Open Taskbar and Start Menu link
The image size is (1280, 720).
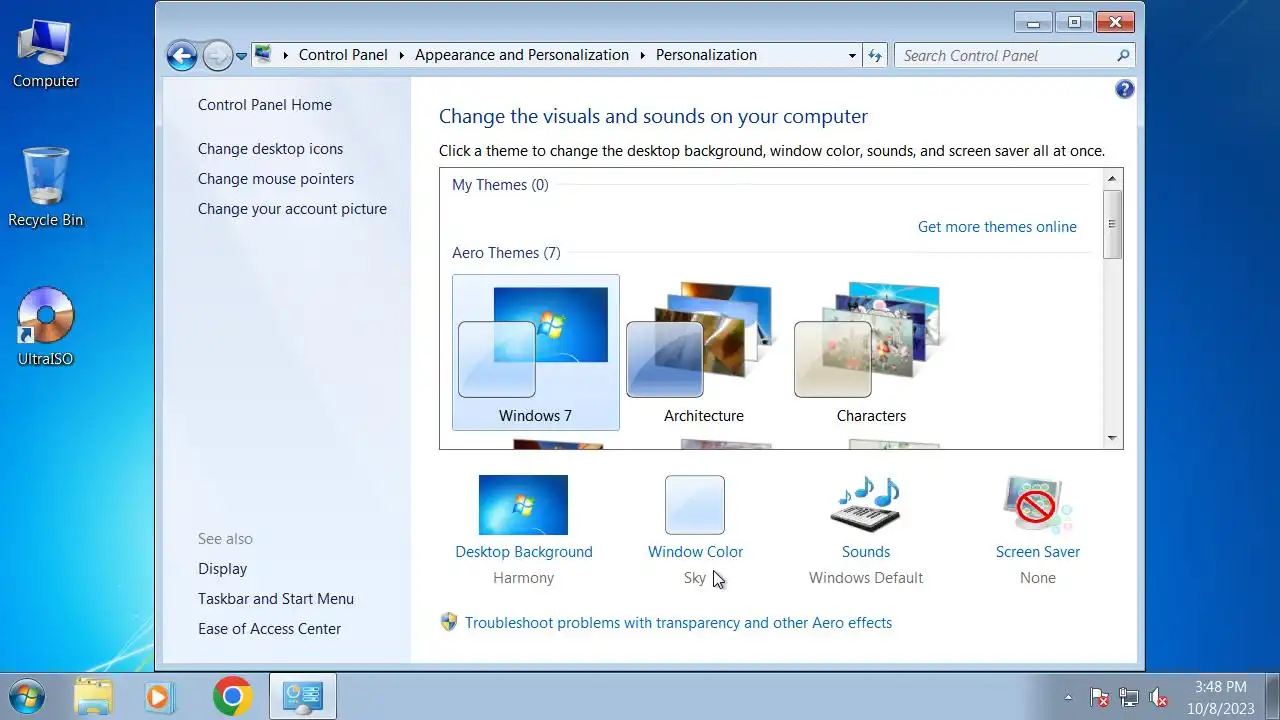coord(276,599)
